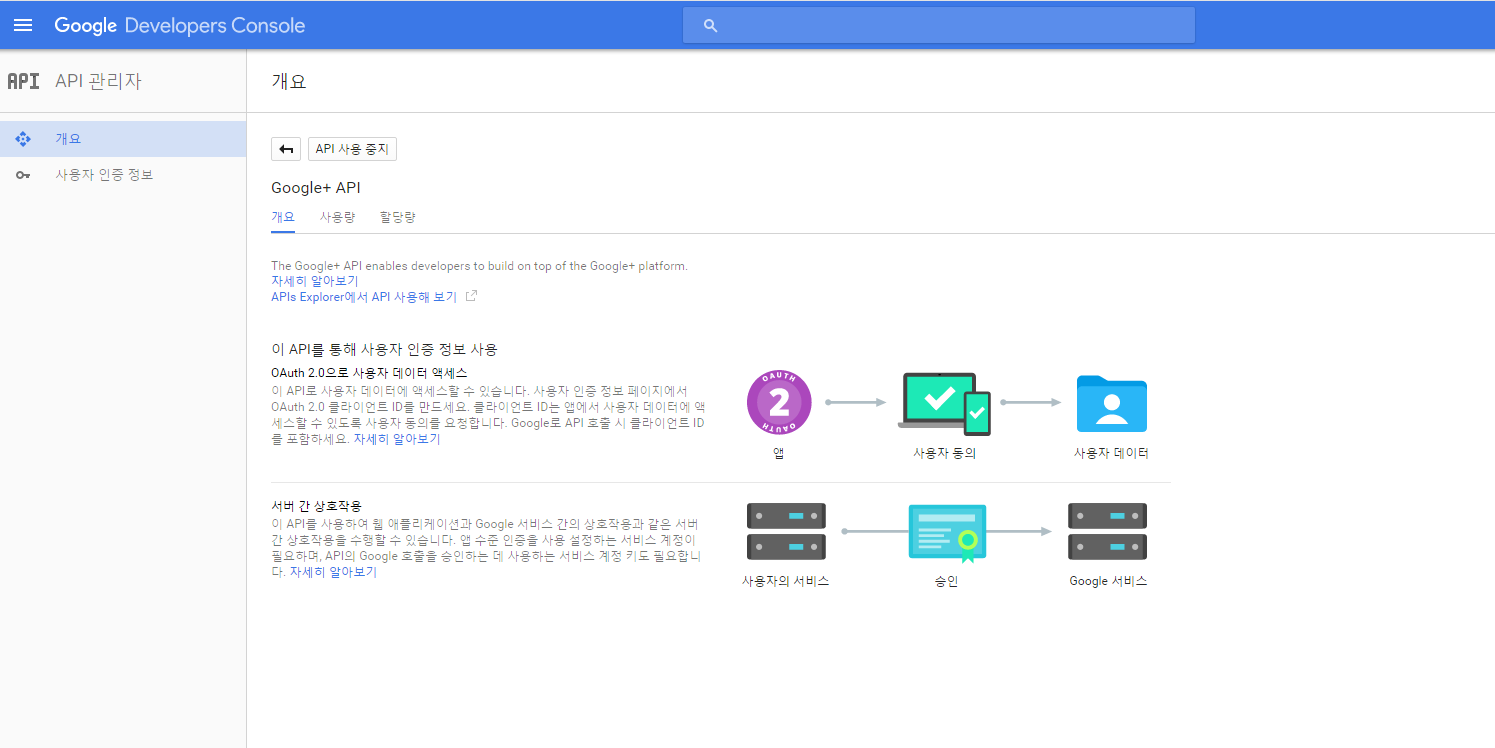
Task: Click the 사용자의 서비스 server icon
Action: pos(786,531)
